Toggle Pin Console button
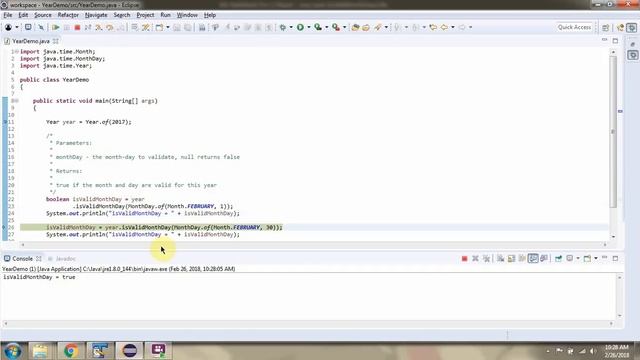640x360 pixels. pos(558,258)
